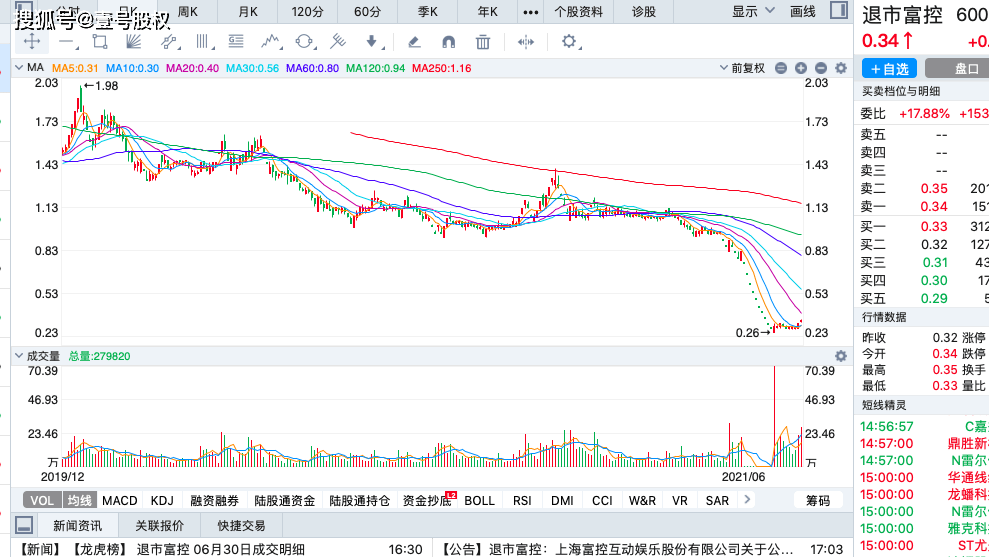
Task: Switch to 月K monthly chart tab
Action: (247, 11)
